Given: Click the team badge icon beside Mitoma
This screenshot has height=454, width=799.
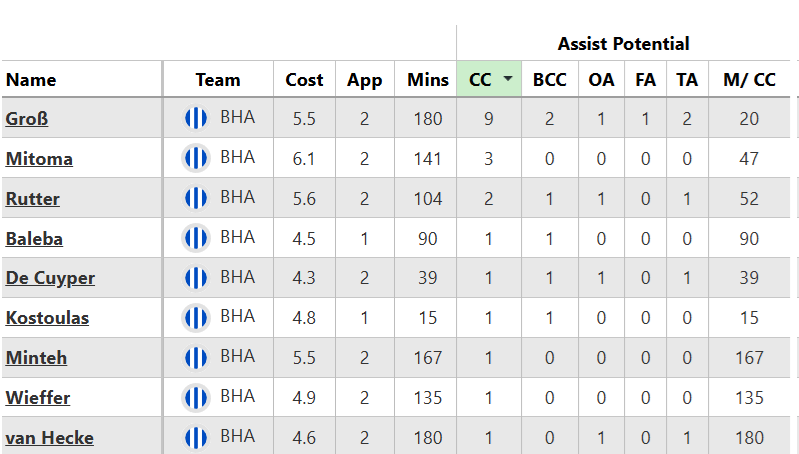Looking at the screenshot, I should (196, 158).
